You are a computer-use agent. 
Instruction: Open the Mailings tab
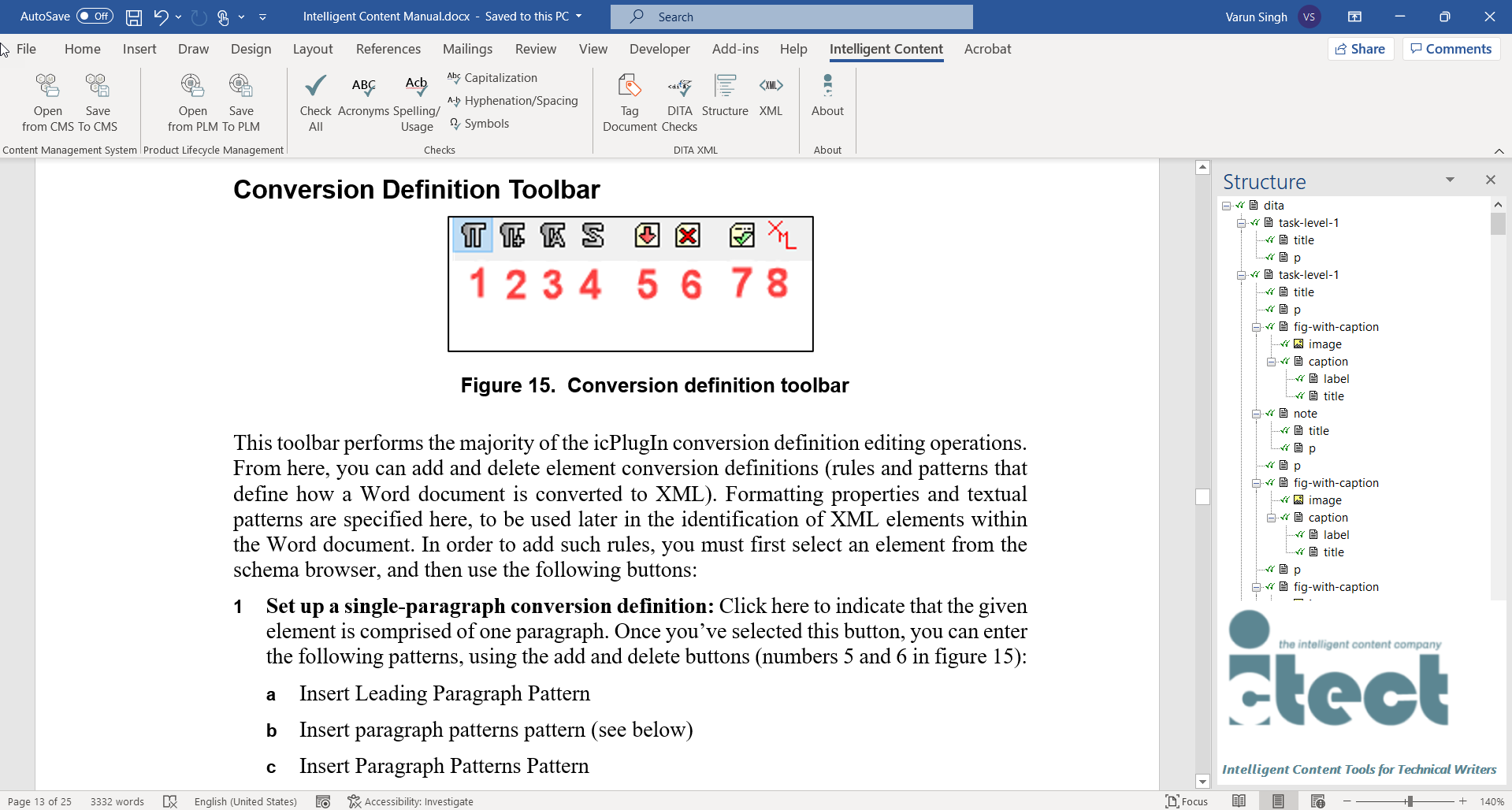pyautogui.click(x=467, y=49)
